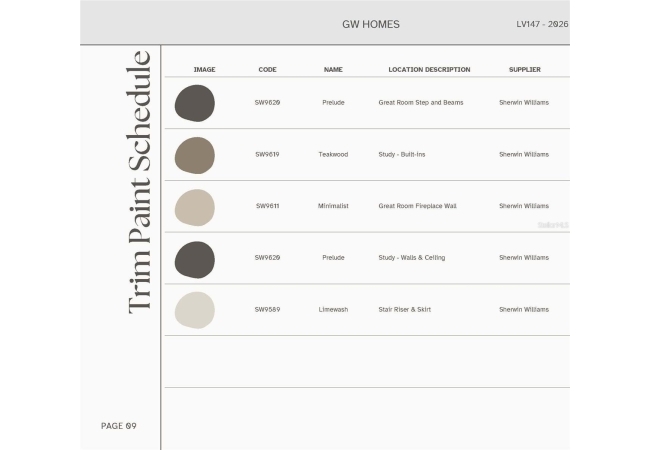Select the NAME column header
Viewport: 650px width, 450px height.
click(x=333, y=70)
